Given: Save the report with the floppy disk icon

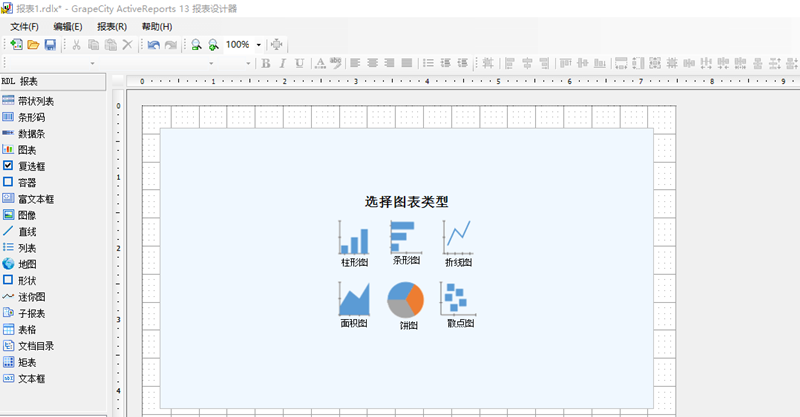Looking at the screenshot, I should click(x=50, y=45).
